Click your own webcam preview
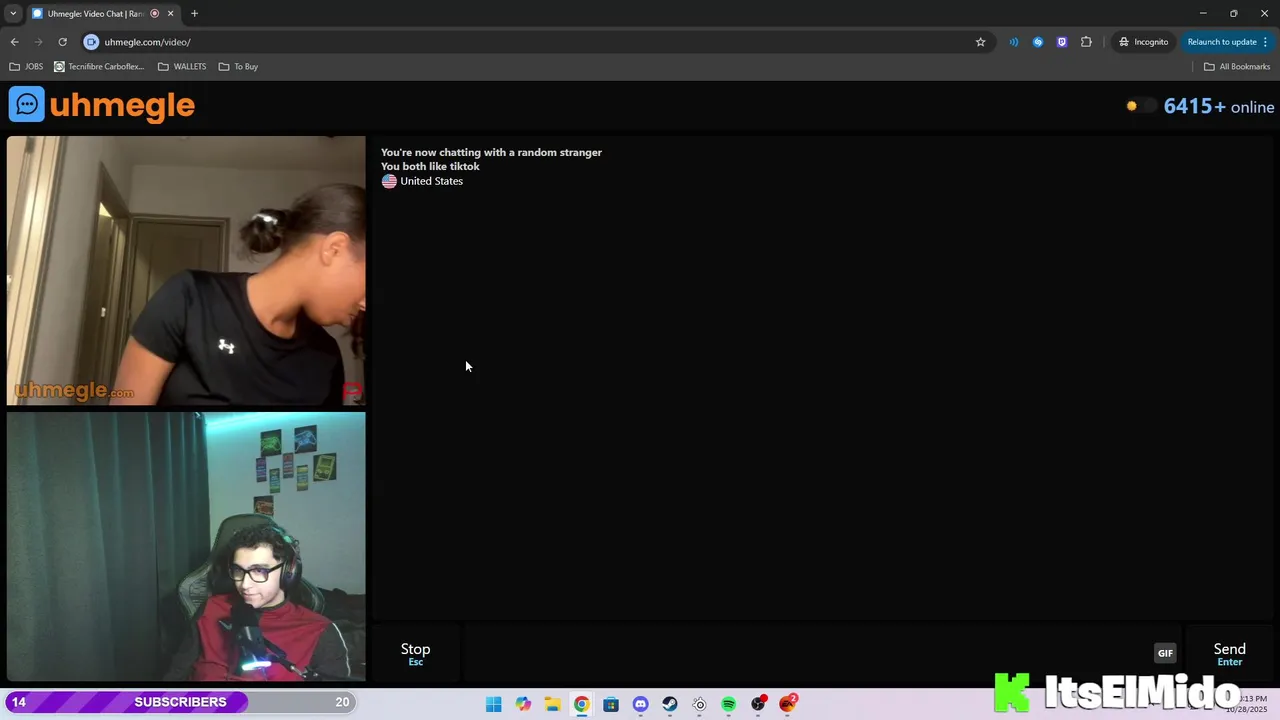1280x720 pixels. coord(186,547)
